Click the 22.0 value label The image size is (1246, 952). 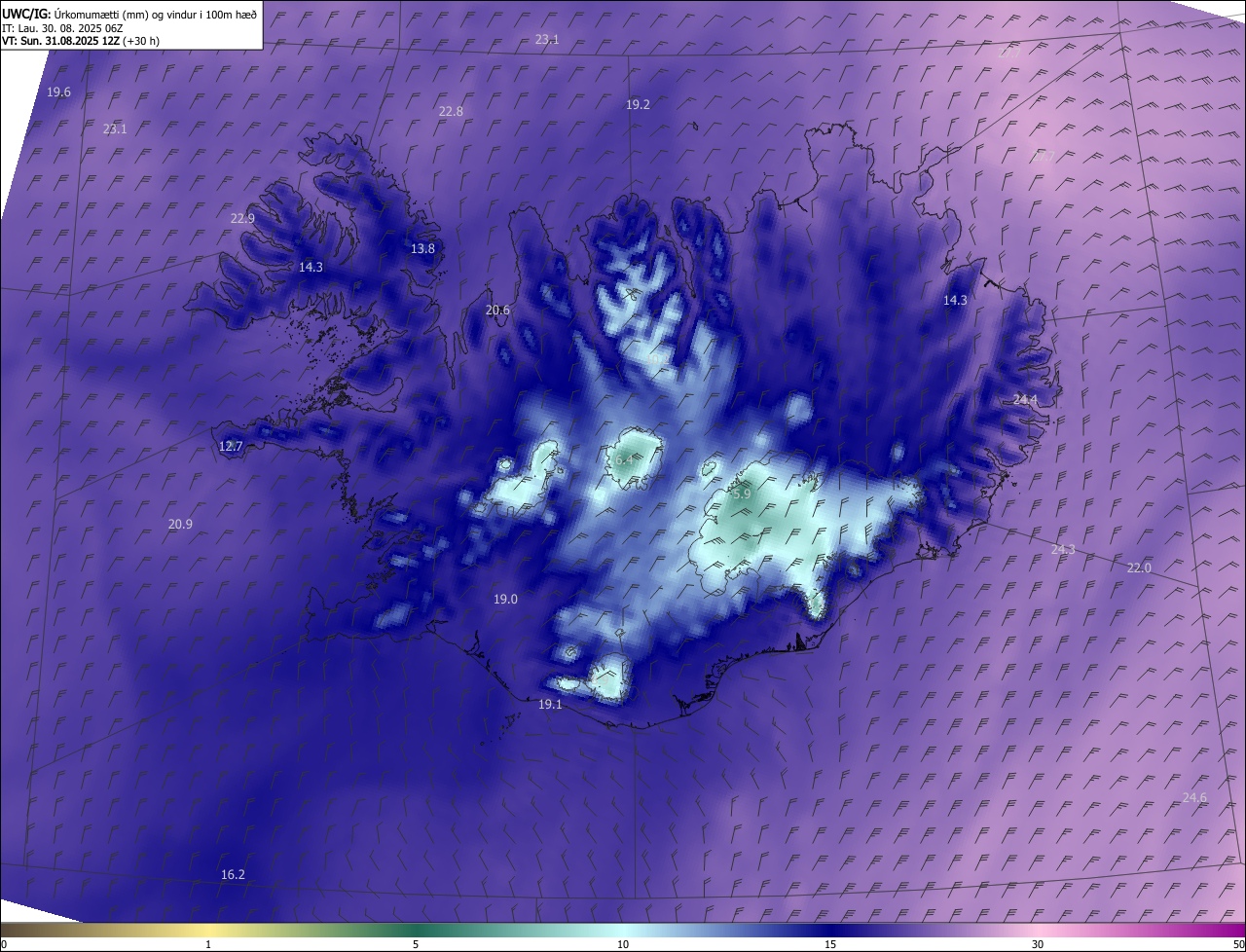point(1139,568)
